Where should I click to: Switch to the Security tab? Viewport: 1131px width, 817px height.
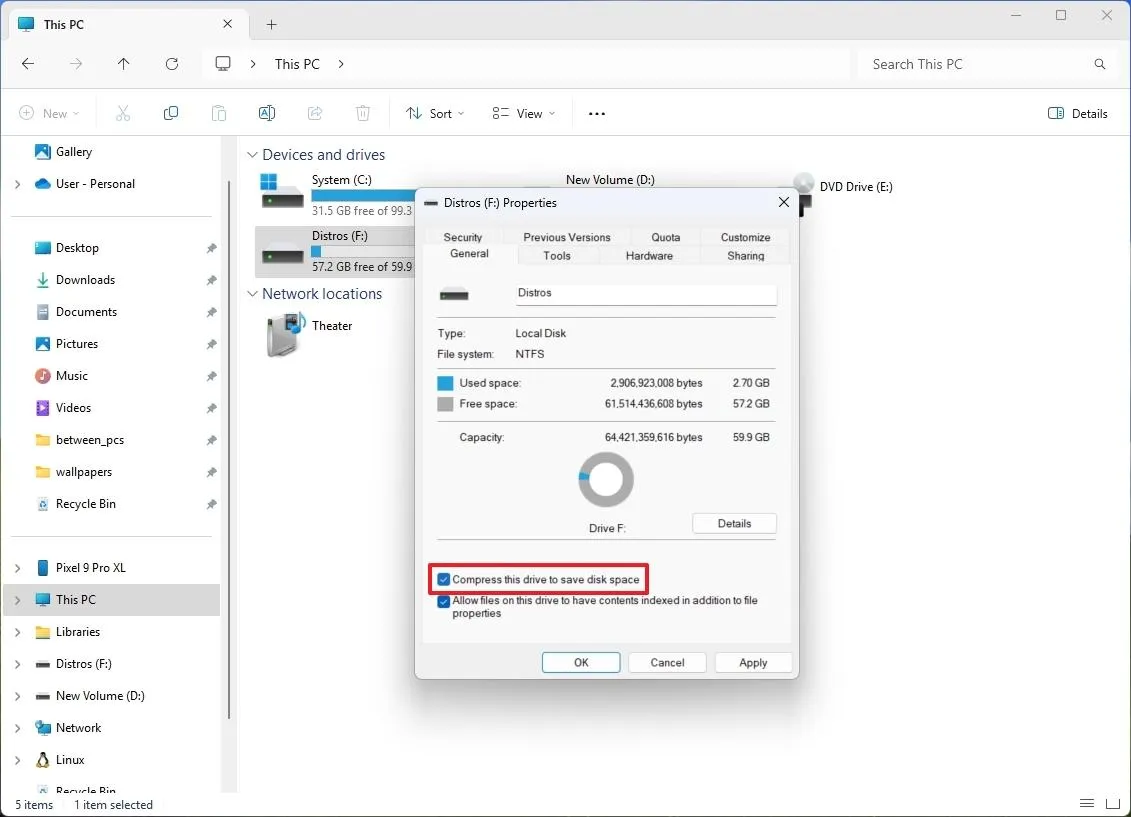tap(462, 237)
